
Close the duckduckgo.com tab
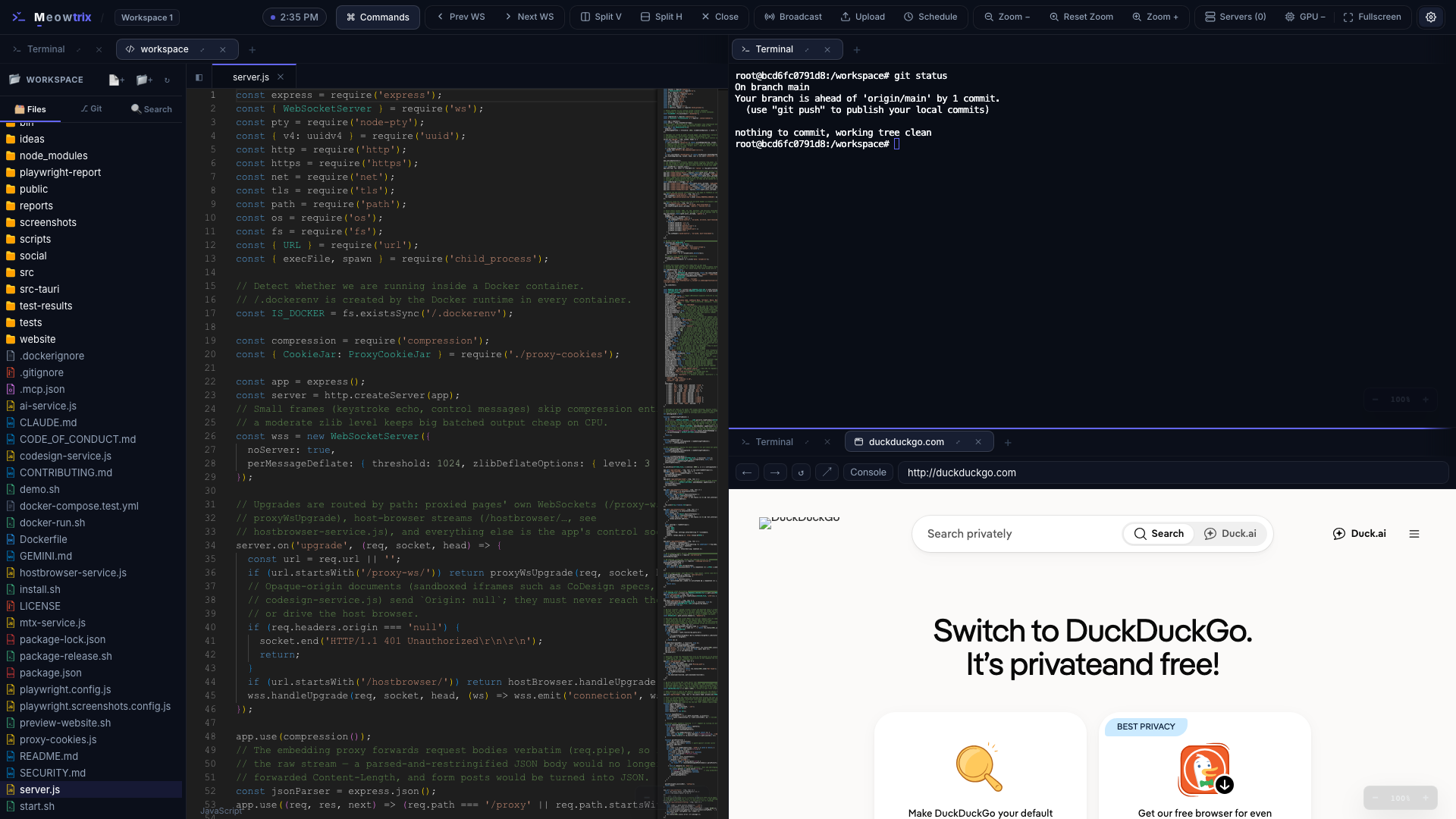978,442
